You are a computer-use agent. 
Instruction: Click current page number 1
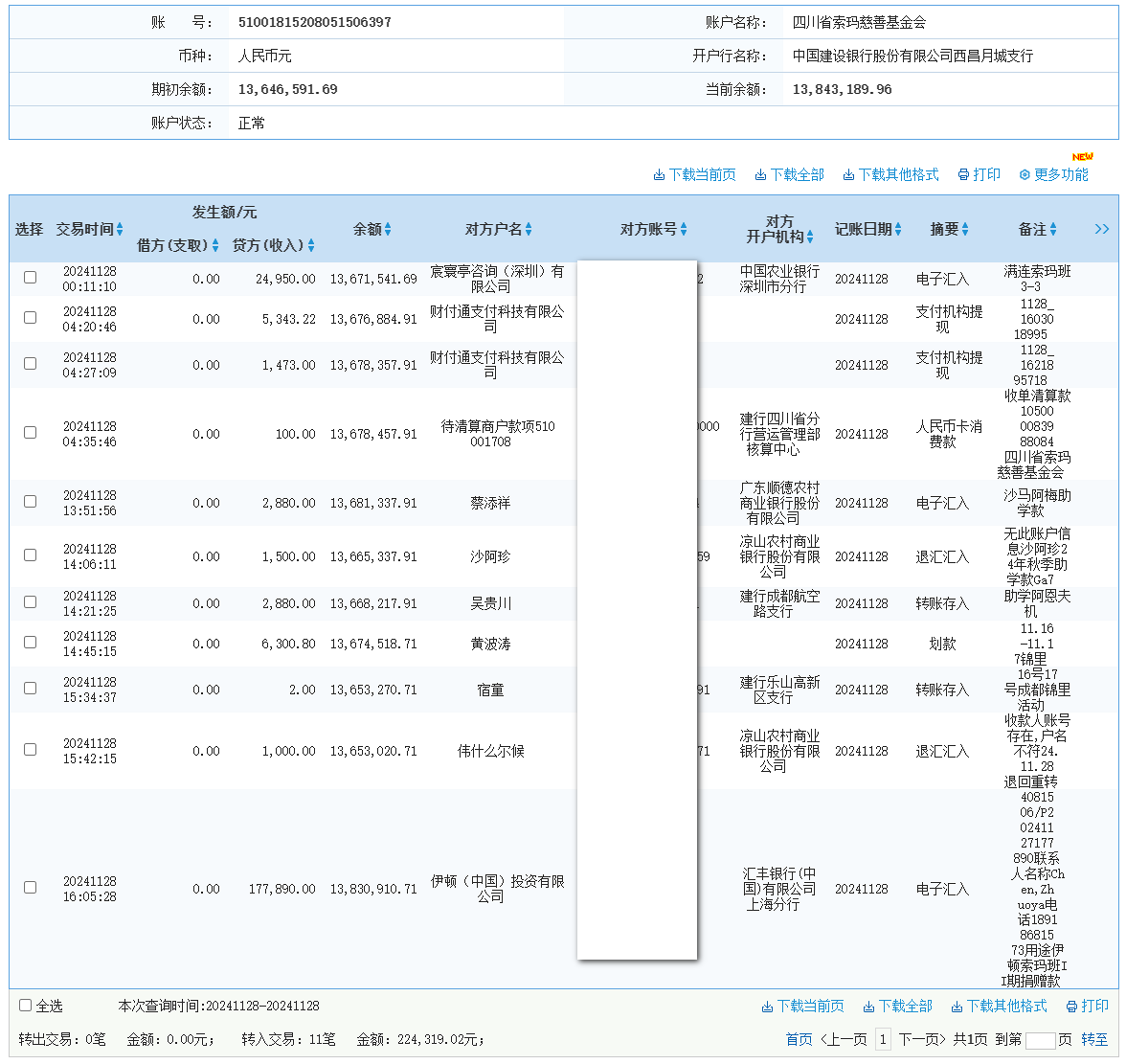(883, 1039)
